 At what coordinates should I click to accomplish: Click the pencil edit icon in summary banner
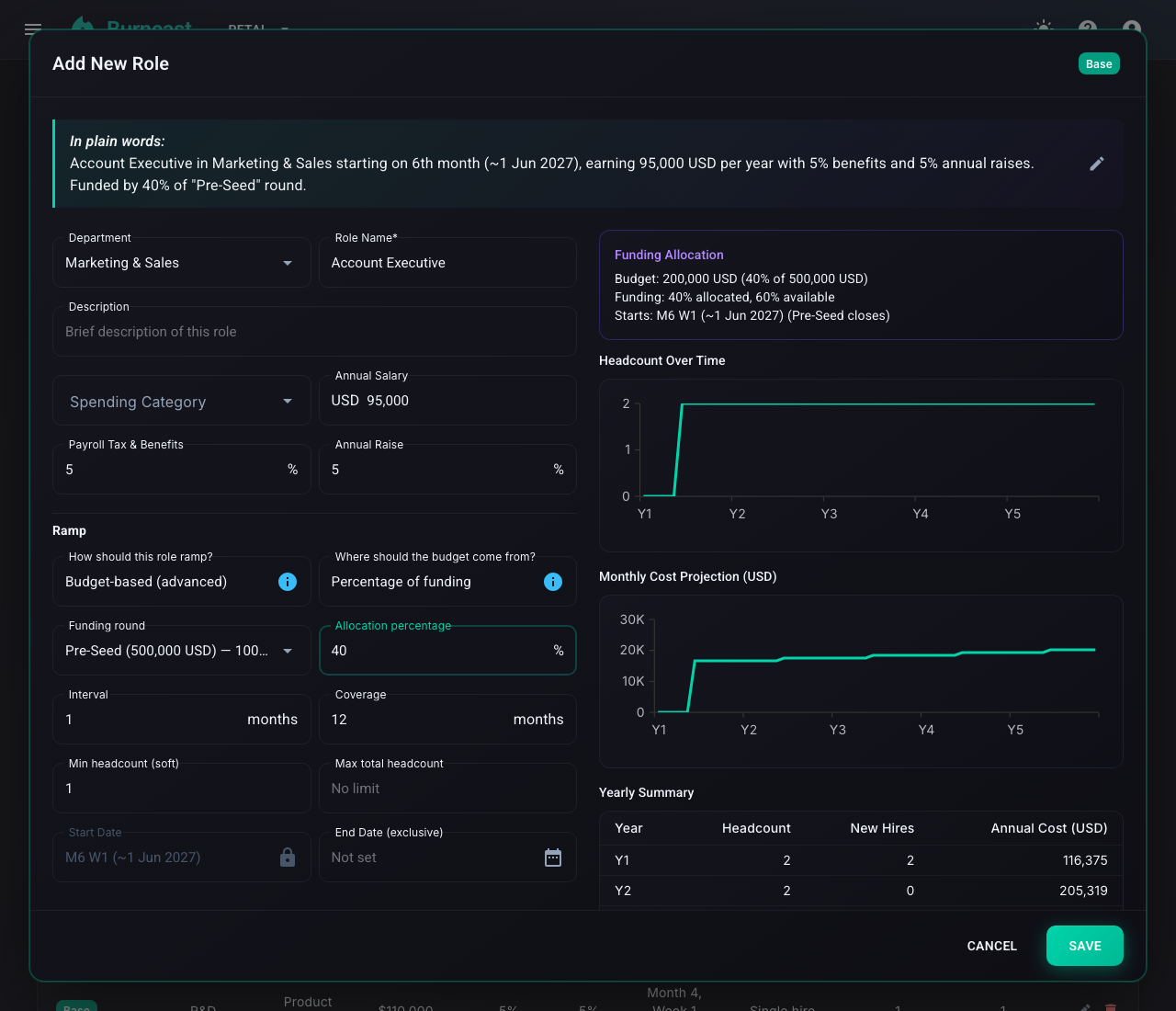[1096, 164]
